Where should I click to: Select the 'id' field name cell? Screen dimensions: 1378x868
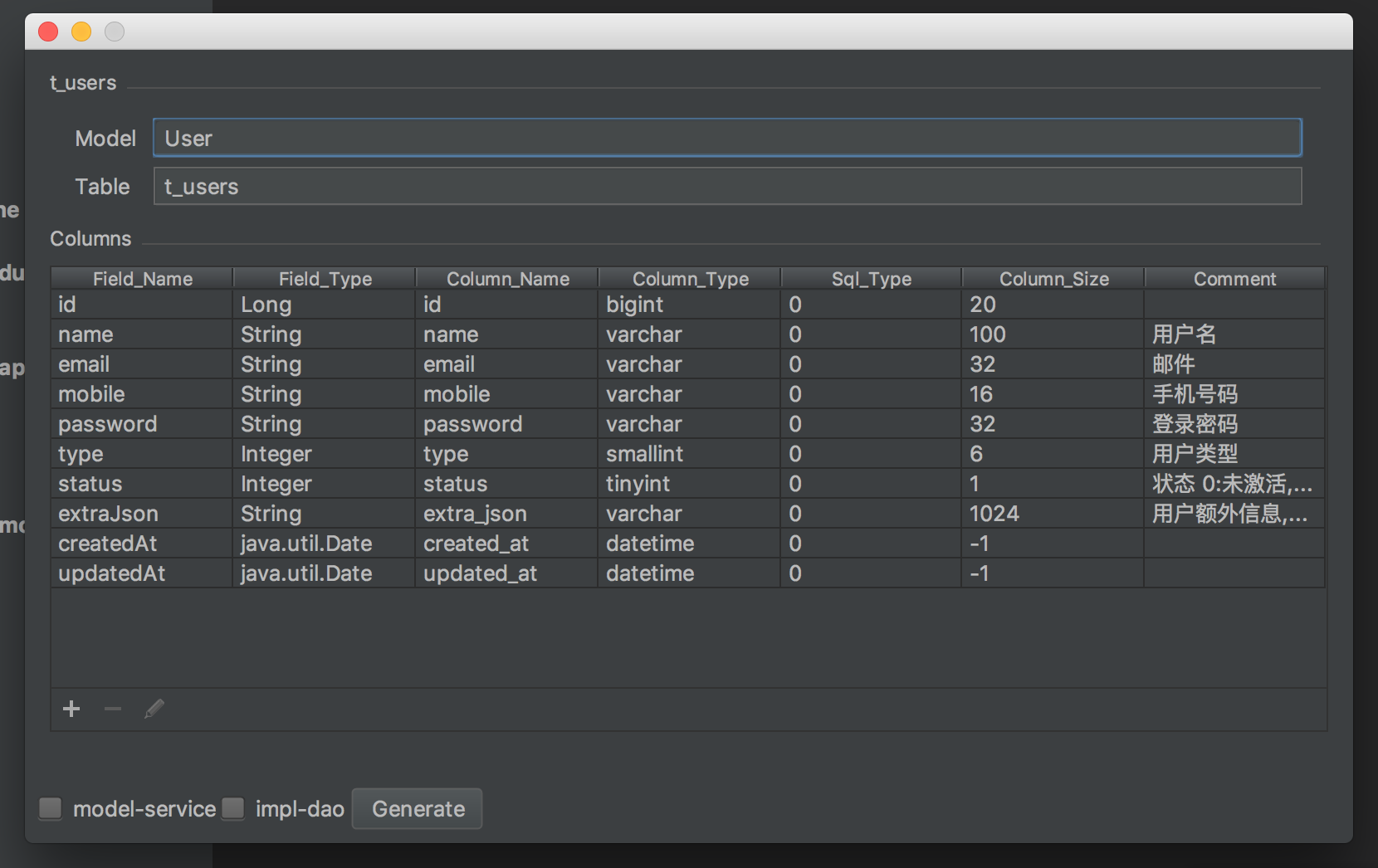coord(142,305)
